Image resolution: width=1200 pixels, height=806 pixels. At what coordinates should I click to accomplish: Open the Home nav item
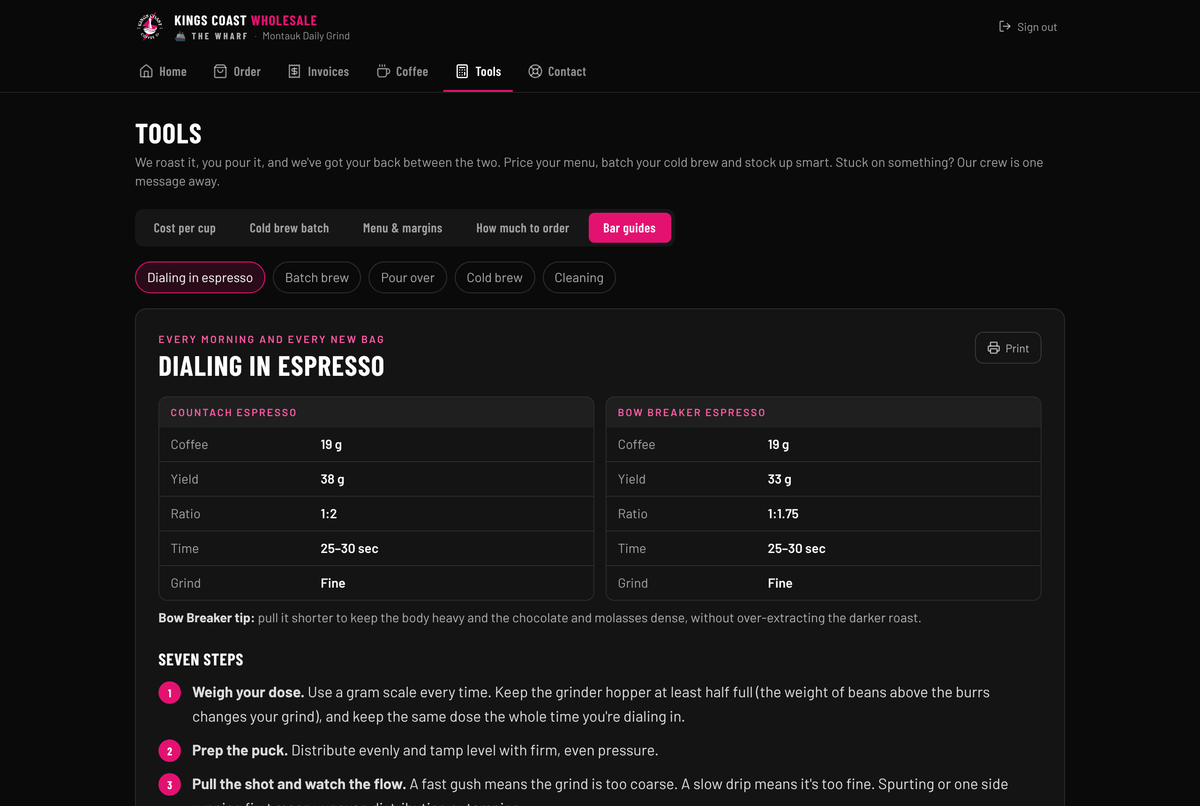point(163,71)
